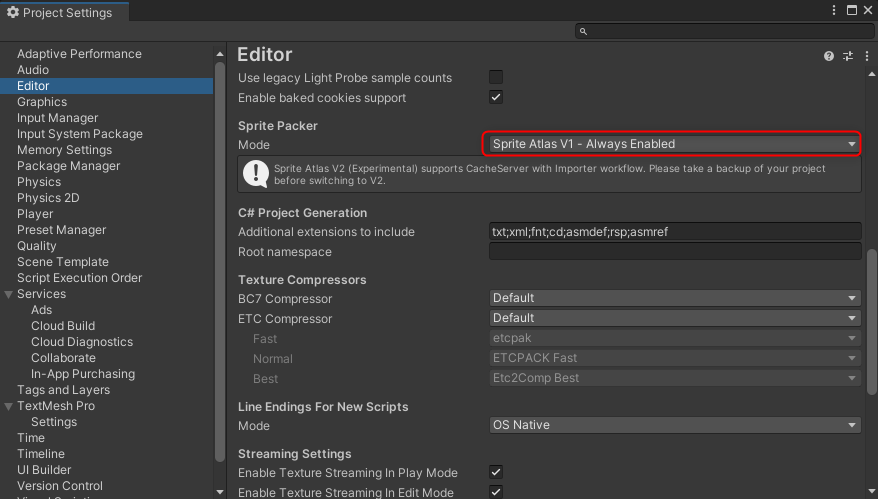878x499 pixels.
Task: Open the Normal ETCPACK Fast dropdown
Action: (674, 358)
